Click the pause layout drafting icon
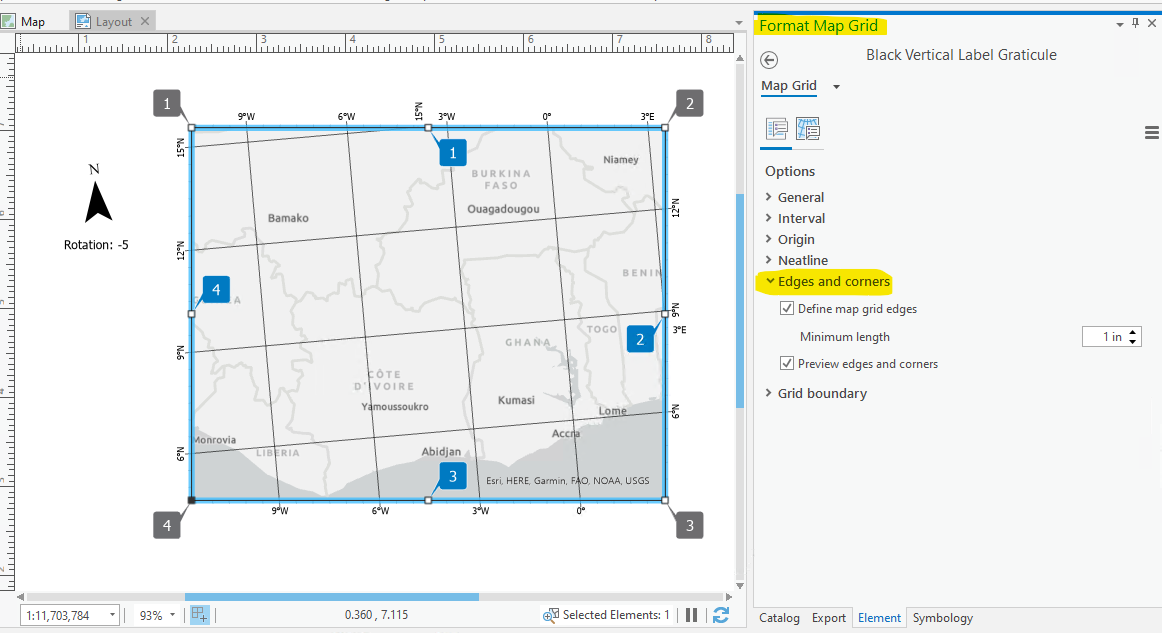This screenshot has height=633, width=1162. (x=691, y=614)
